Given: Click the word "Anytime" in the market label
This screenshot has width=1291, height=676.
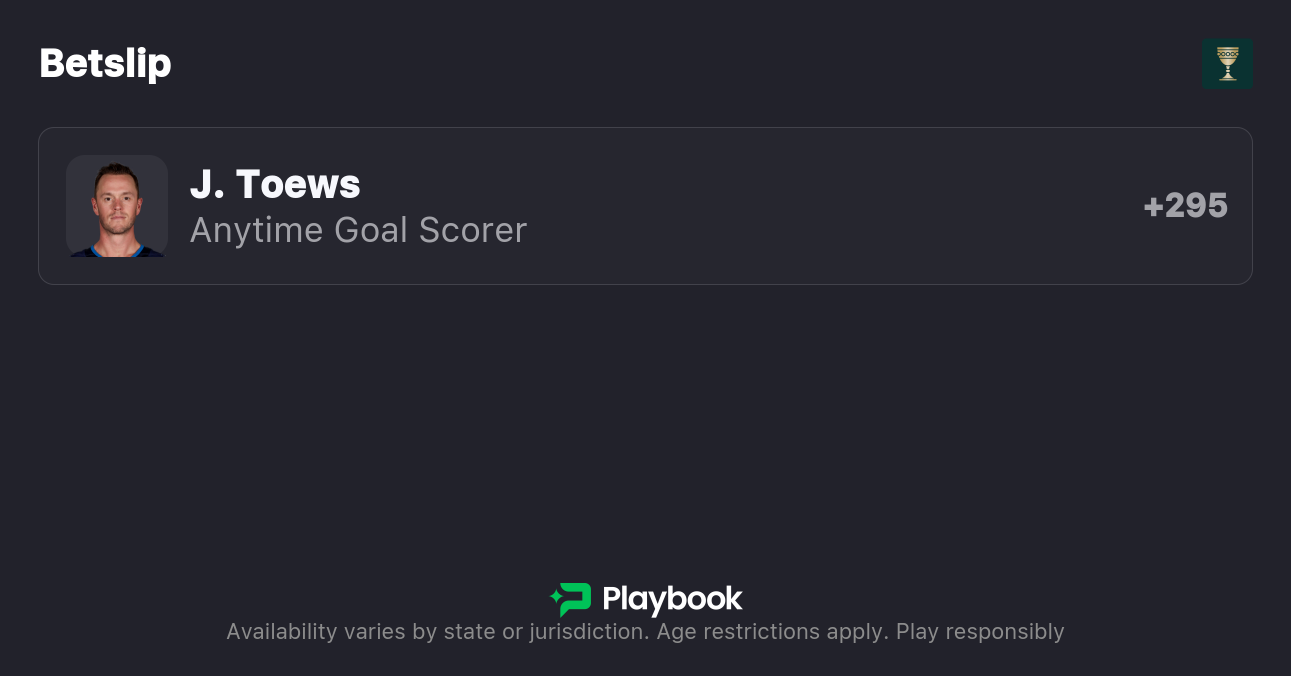Looking at the screenshot, I should click(256, 230).
